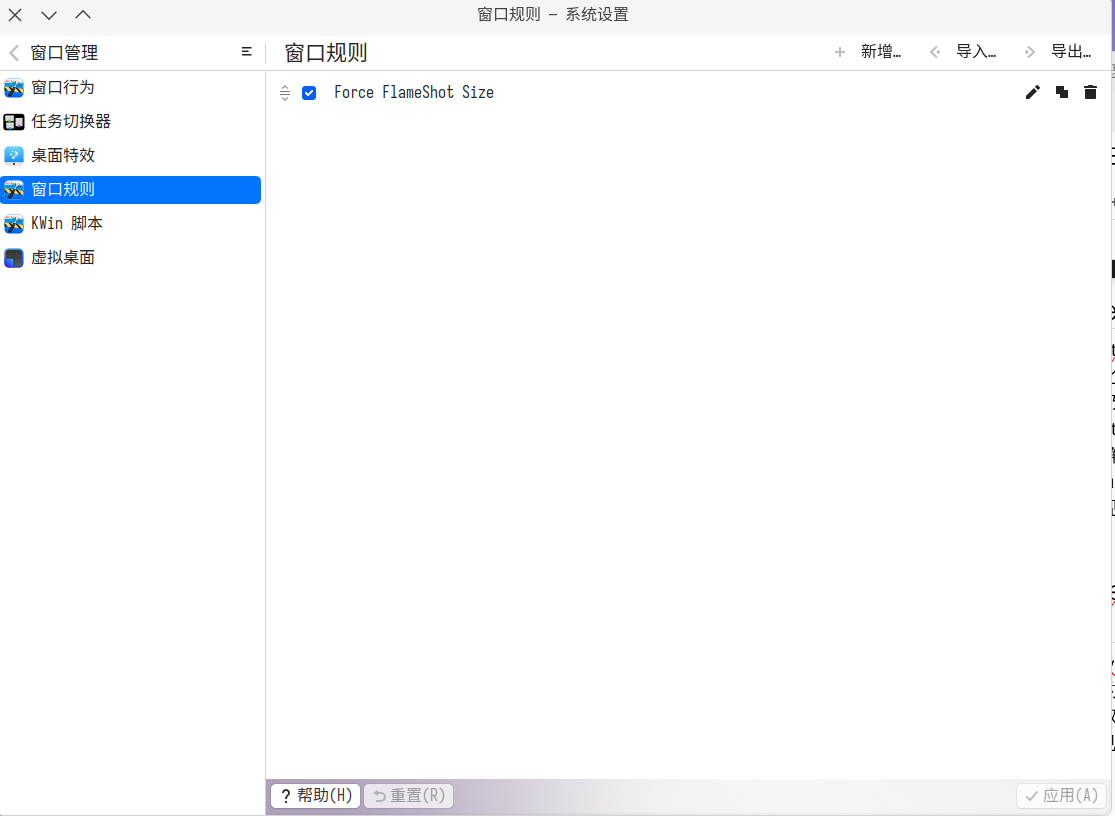Open the KWin 脚本 page
The image size is (1115, 816).
(x=67, y=224)
